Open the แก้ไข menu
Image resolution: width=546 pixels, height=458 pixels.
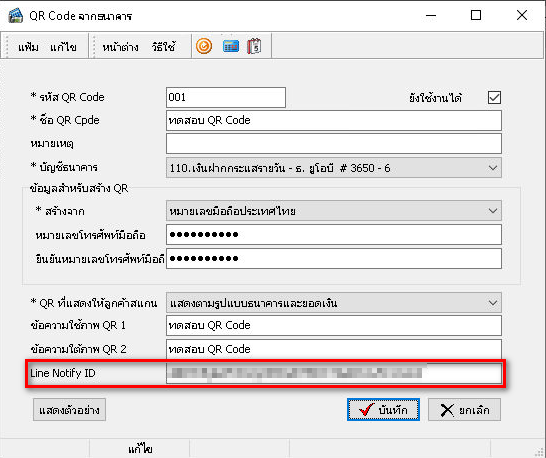click(x=63, y=47)
